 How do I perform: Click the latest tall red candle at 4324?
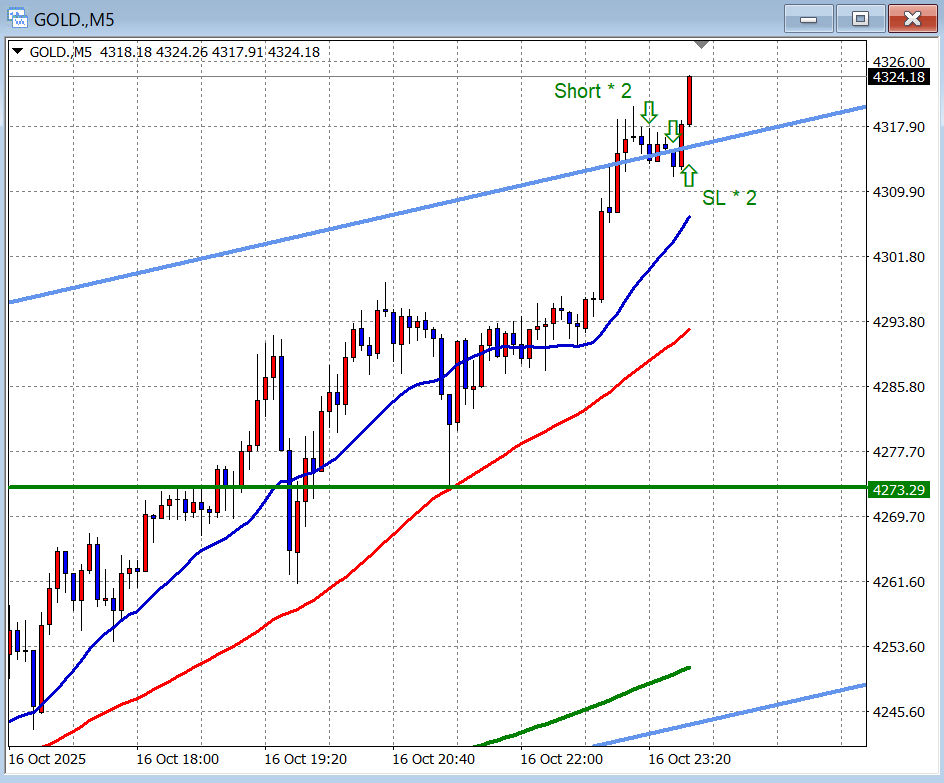point(689,100)
